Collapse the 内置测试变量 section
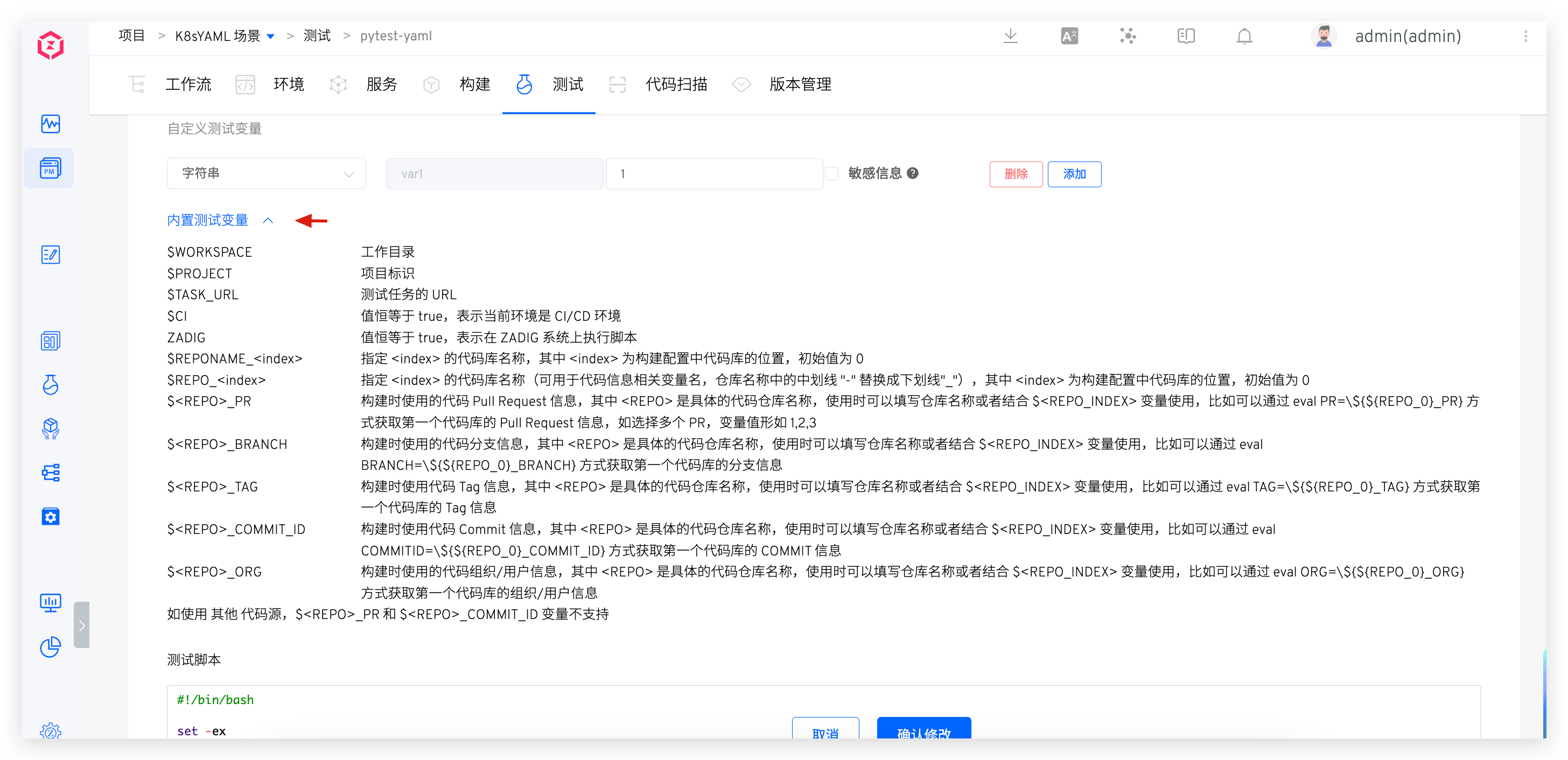The image size is (1568, 760). 268,220
